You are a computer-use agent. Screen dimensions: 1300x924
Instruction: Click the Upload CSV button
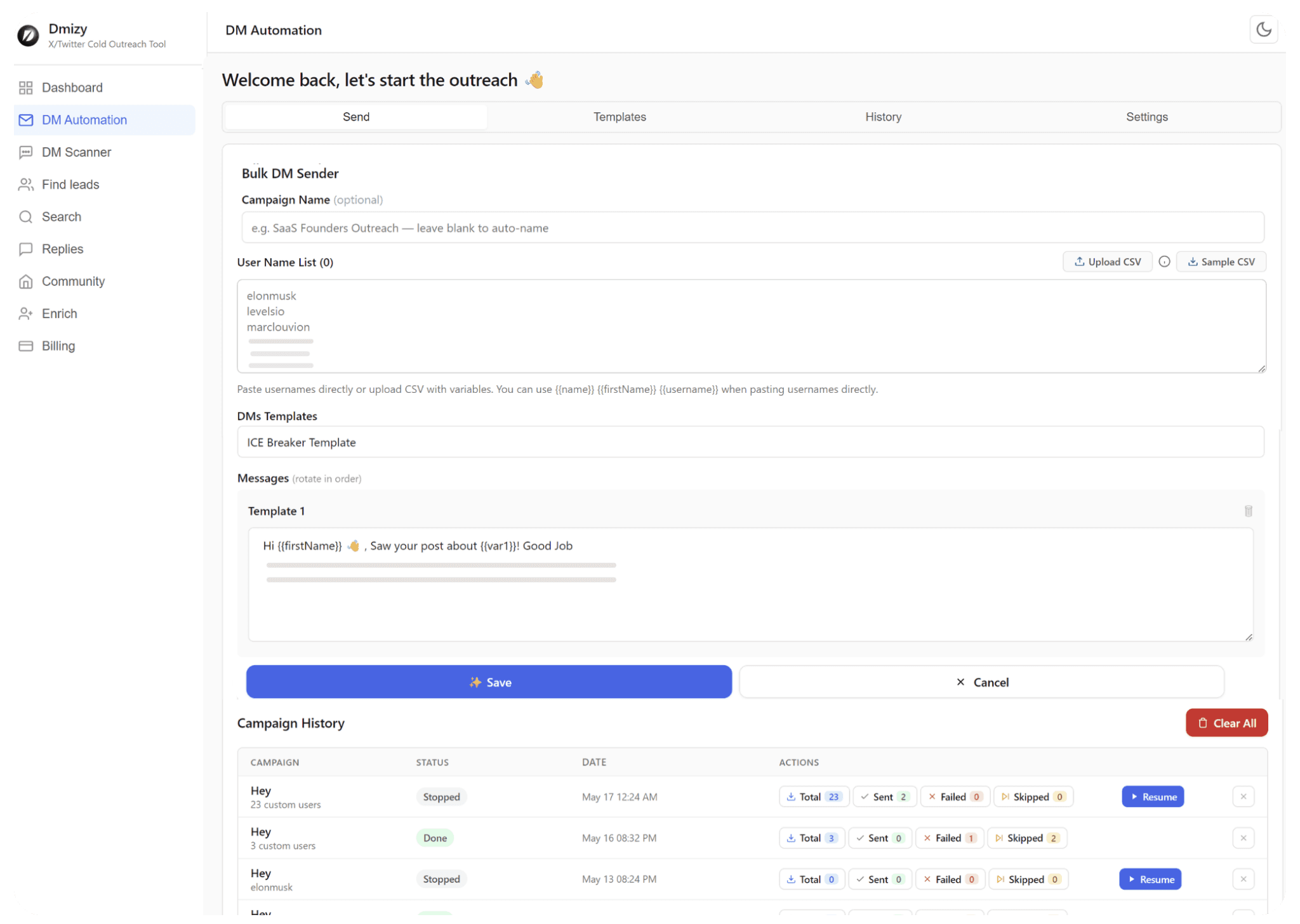point(1107,262)
